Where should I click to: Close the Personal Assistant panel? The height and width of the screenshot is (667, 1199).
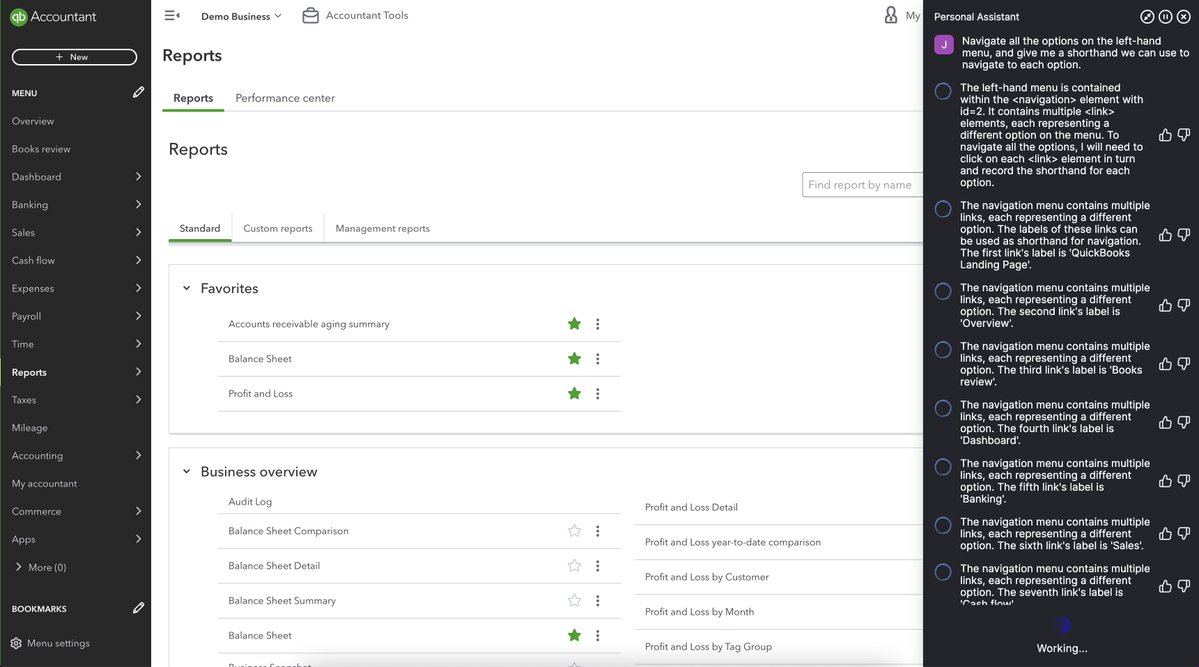pyautogui.click(x=1184, y=17)
